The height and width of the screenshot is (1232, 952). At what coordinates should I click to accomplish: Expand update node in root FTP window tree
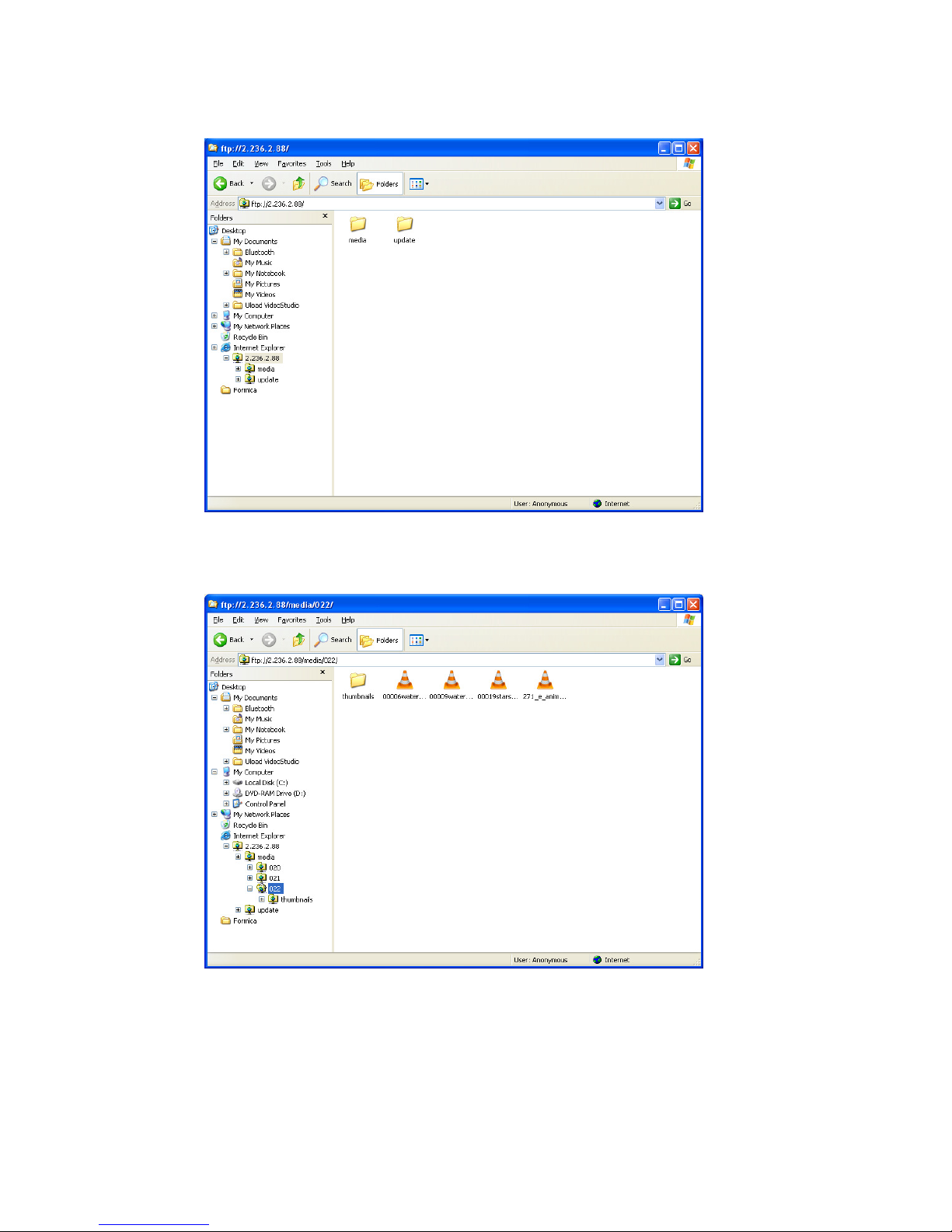point(238,379)
